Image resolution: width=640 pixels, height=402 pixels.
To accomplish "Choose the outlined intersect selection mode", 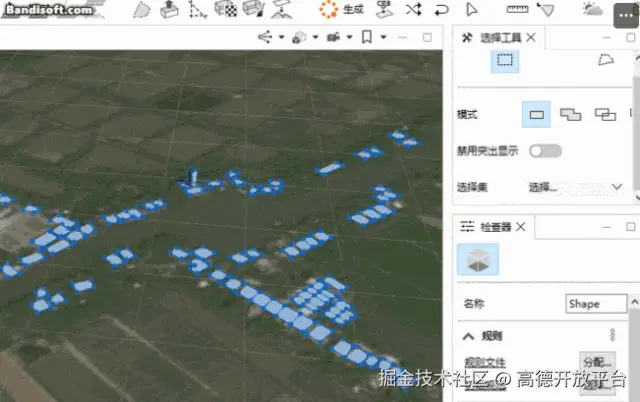I will [x=605, y=115].
